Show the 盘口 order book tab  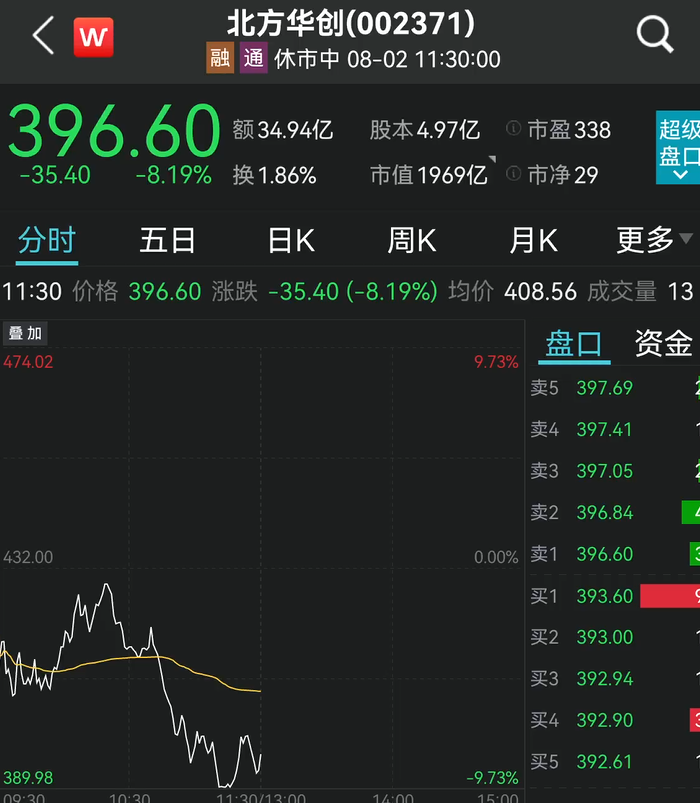pyautogui.click(x=574, y=343)
